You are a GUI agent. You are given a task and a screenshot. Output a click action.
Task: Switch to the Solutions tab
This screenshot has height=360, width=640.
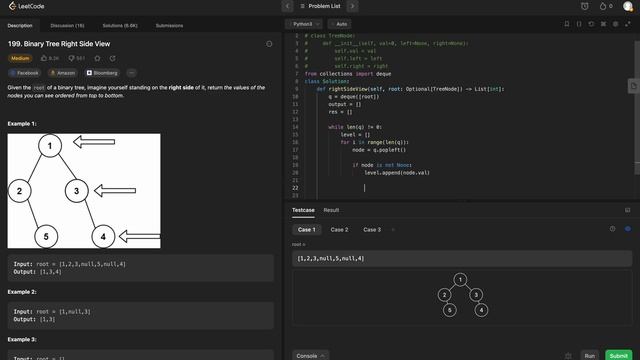[x=120, y=25]
